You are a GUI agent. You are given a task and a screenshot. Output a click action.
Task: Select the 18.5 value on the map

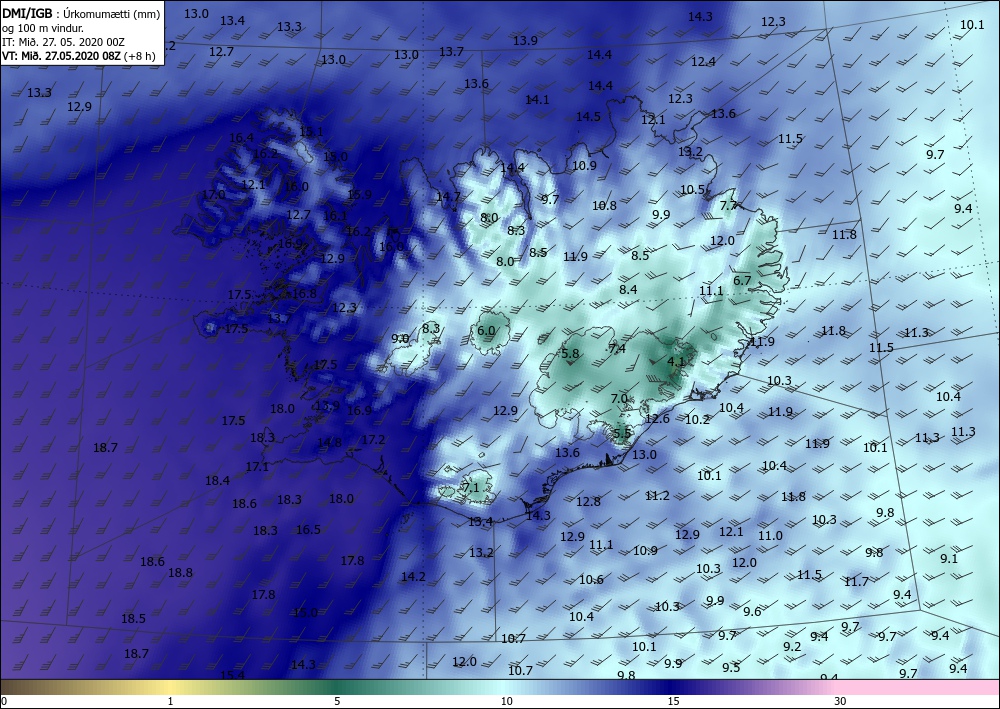(133, 618)
